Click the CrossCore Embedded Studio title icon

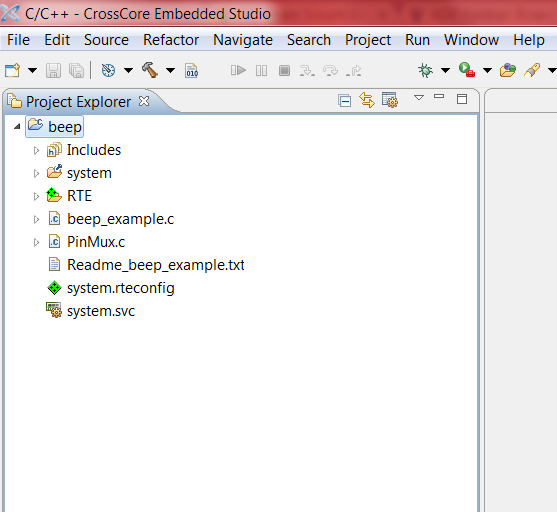tap(10, 14)
